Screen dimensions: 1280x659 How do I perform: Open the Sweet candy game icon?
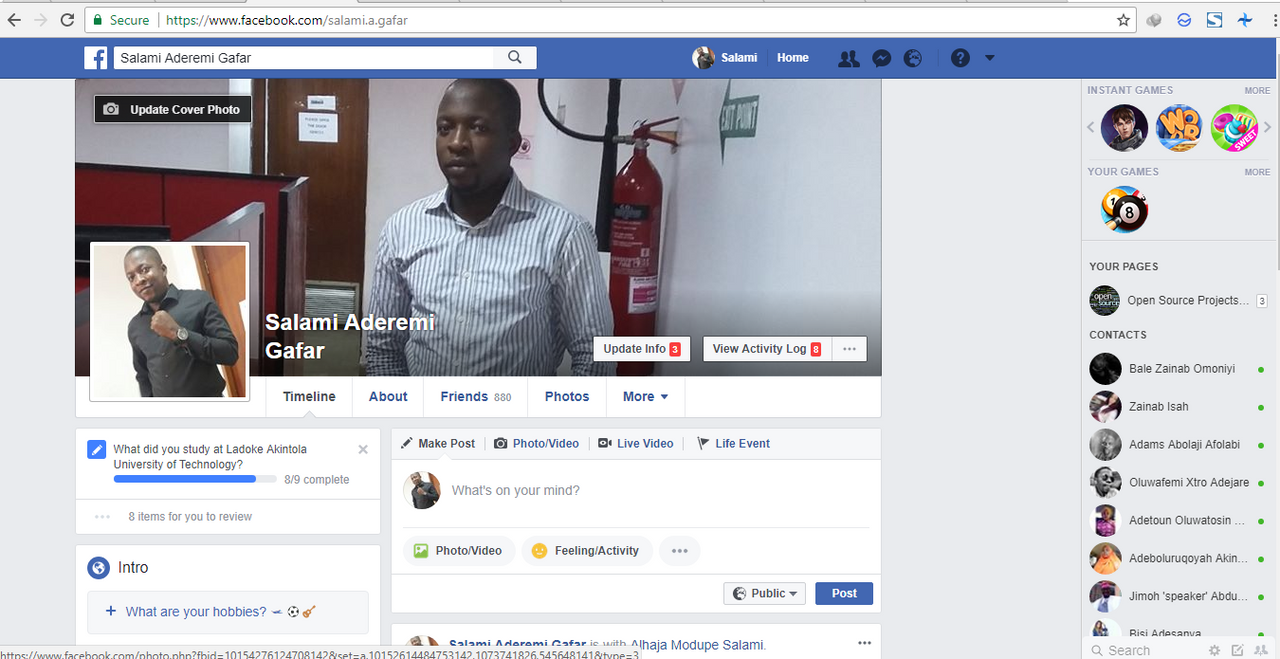tap(1234, 128)
